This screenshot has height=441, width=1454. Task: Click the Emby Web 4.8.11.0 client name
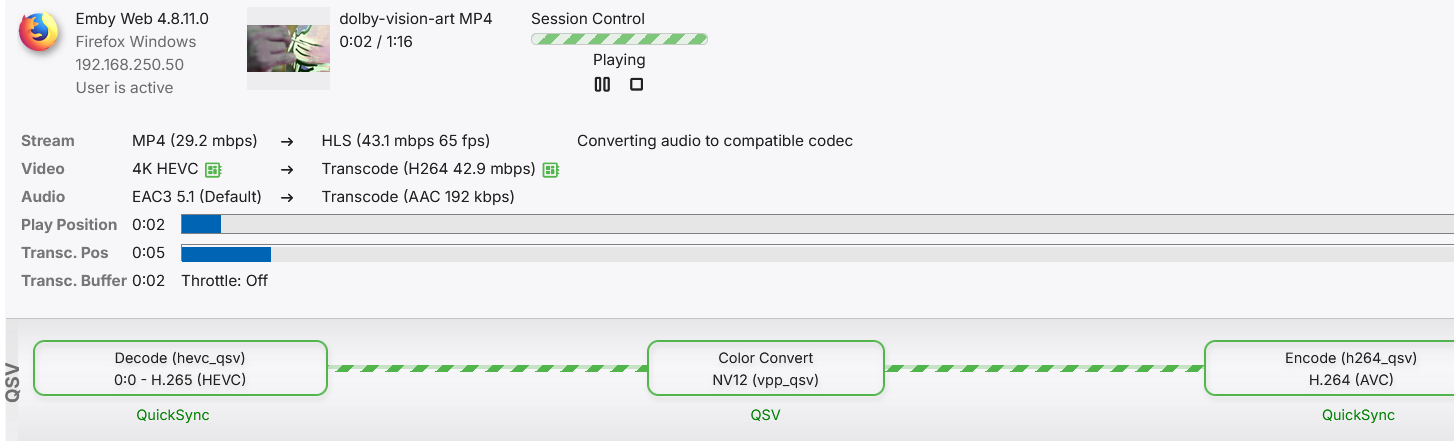(142, 19)
